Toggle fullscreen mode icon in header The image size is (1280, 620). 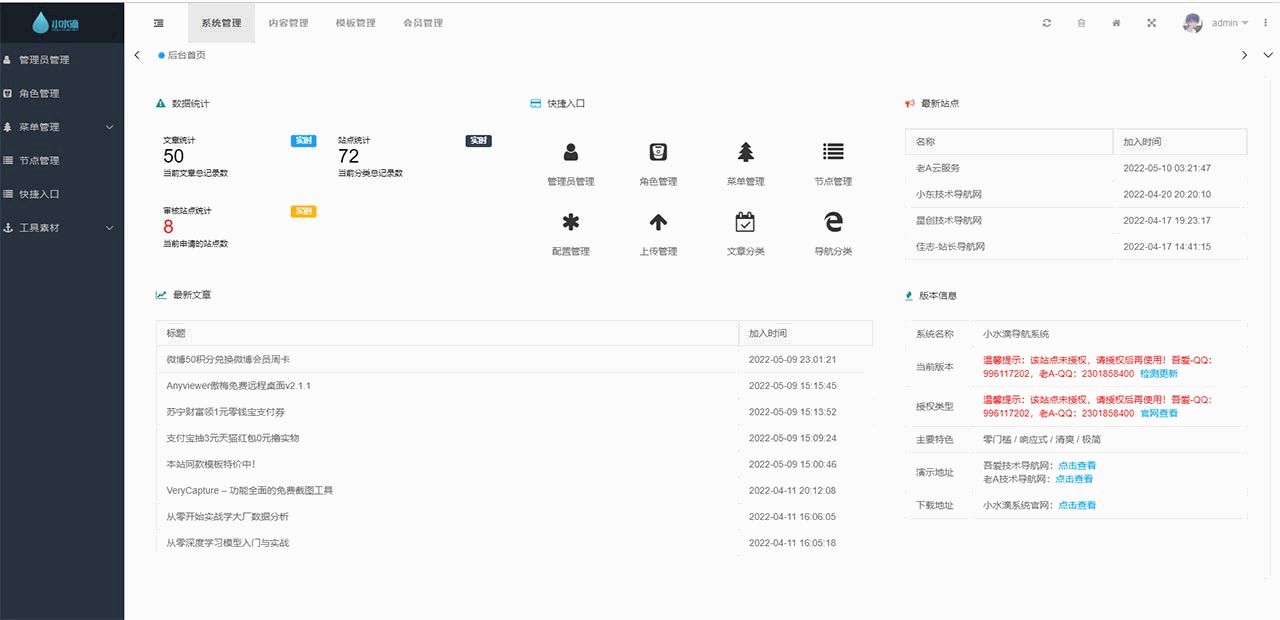1151,23
